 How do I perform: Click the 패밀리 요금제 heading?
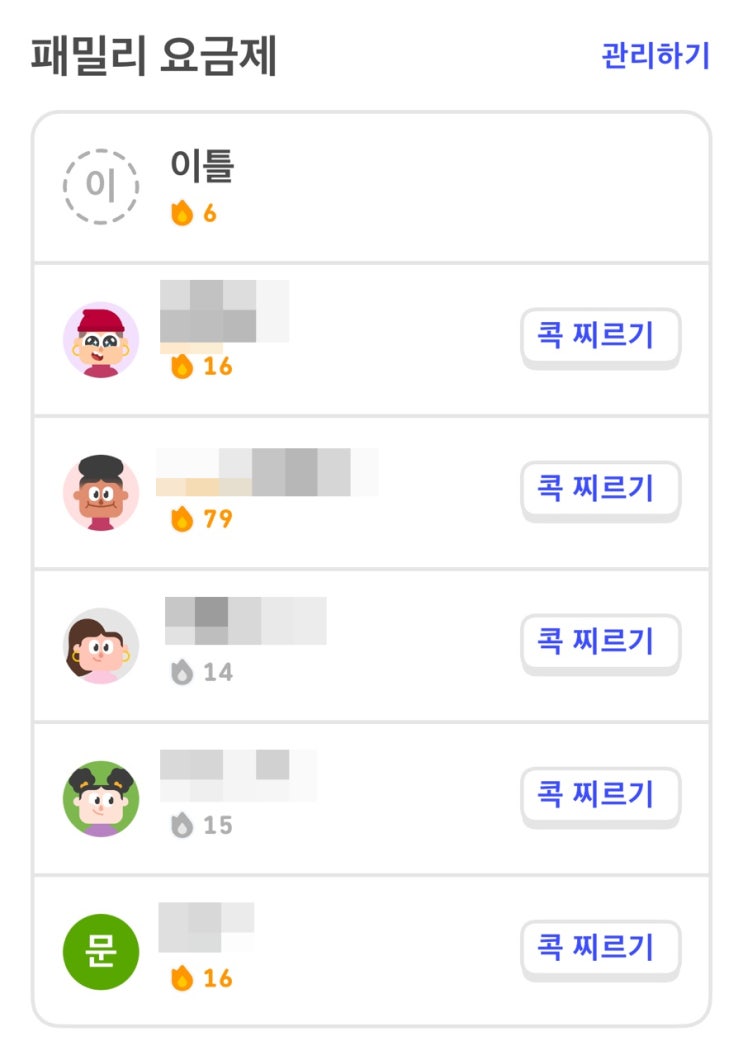154,57
